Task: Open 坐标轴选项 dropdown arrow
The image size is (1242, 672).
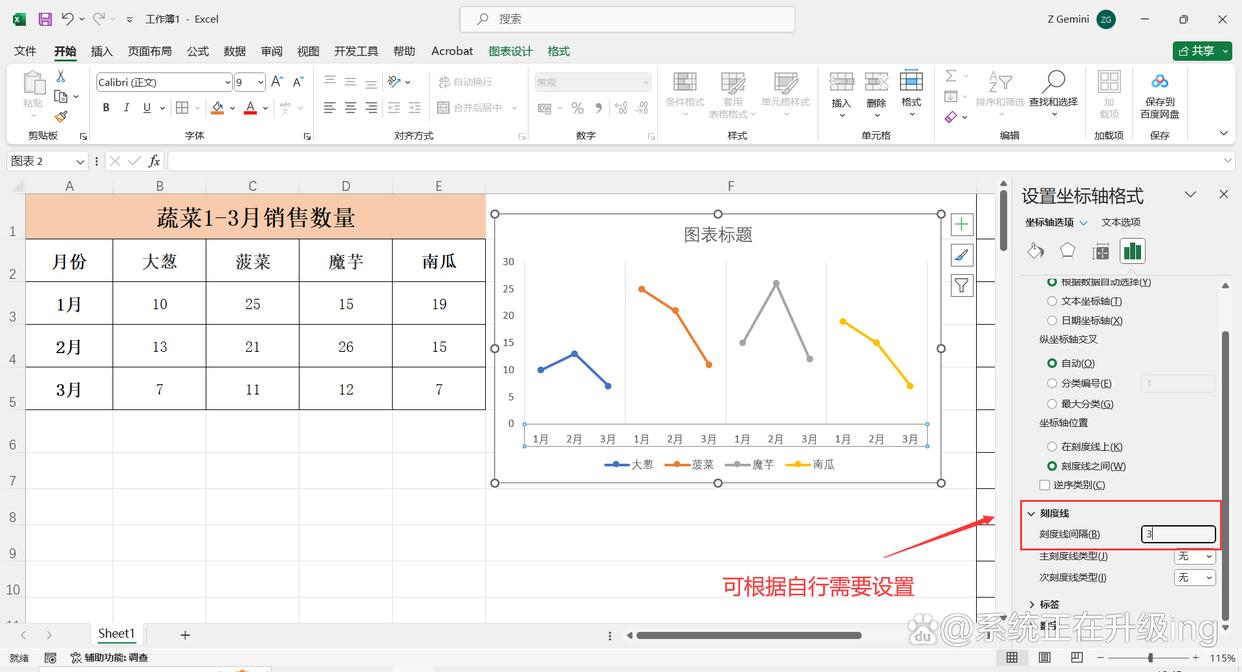Action: [1084, 223]
